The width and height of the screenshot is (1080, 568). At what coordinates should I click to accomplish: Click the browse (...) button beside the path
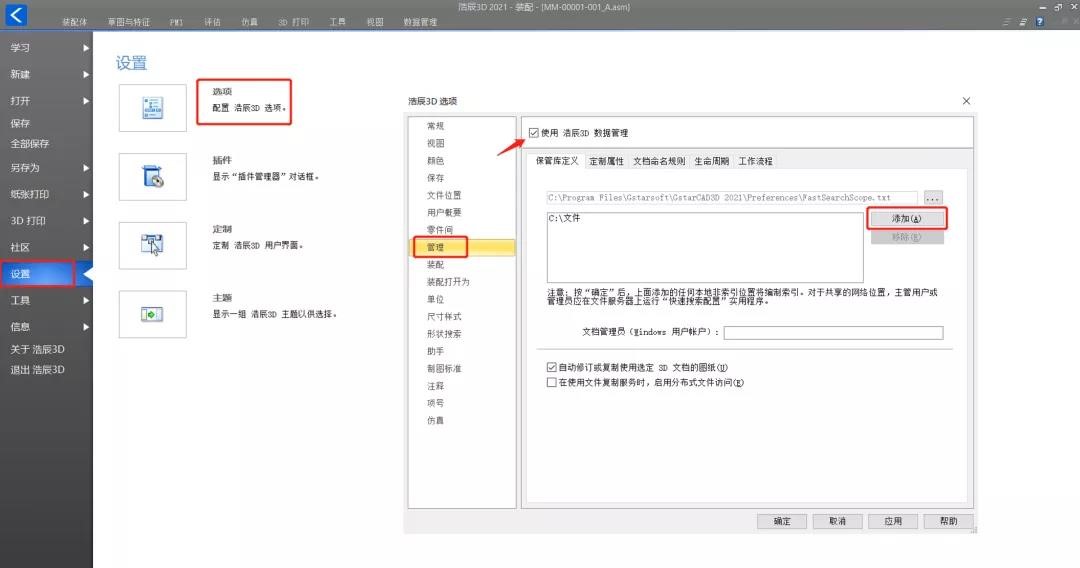click(933, 198)
